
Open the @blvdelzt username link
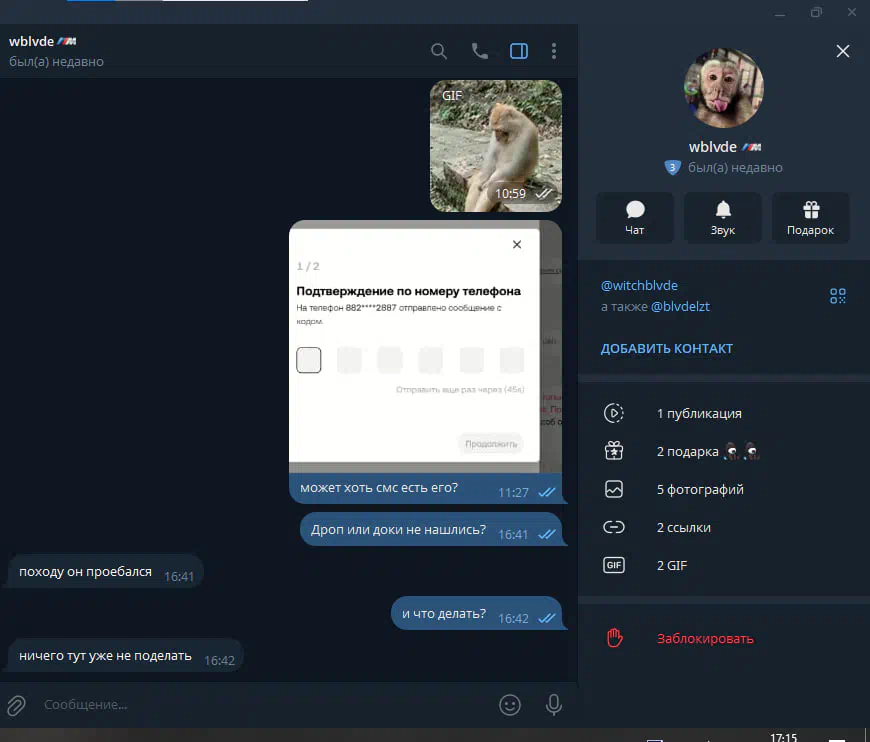tap(680, 306)
